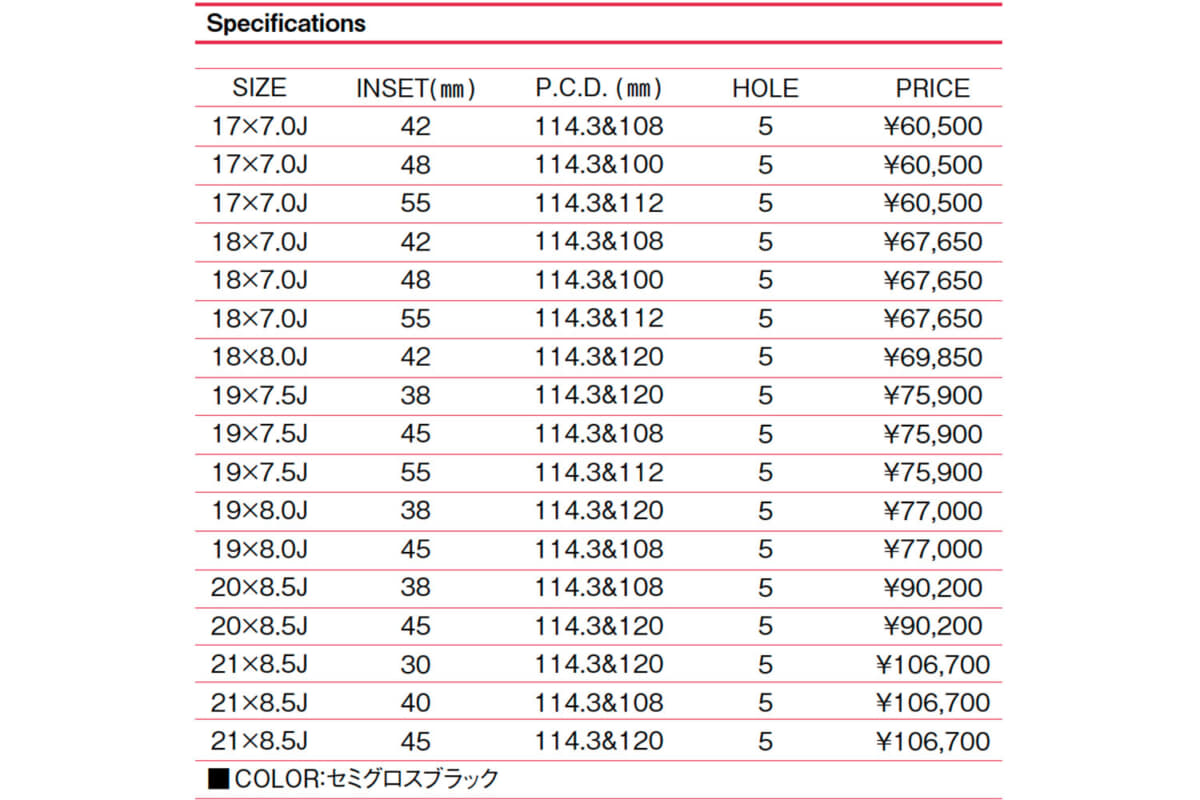Select the INSET(mm) column header
Screen dimensions: 1200x800
click(x=416, y=88)
